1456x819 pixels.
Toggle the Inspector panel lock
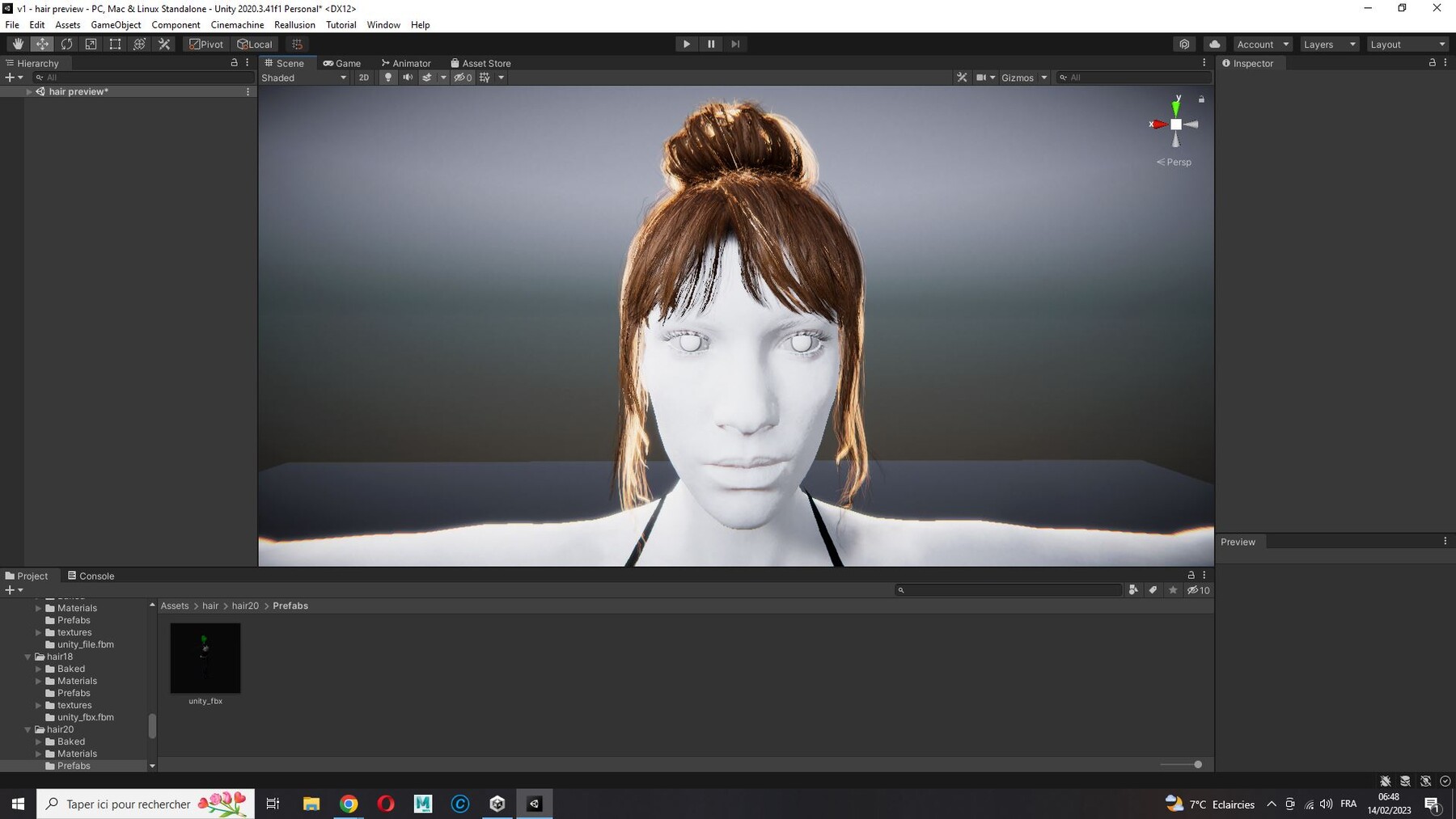(1433, 62)
